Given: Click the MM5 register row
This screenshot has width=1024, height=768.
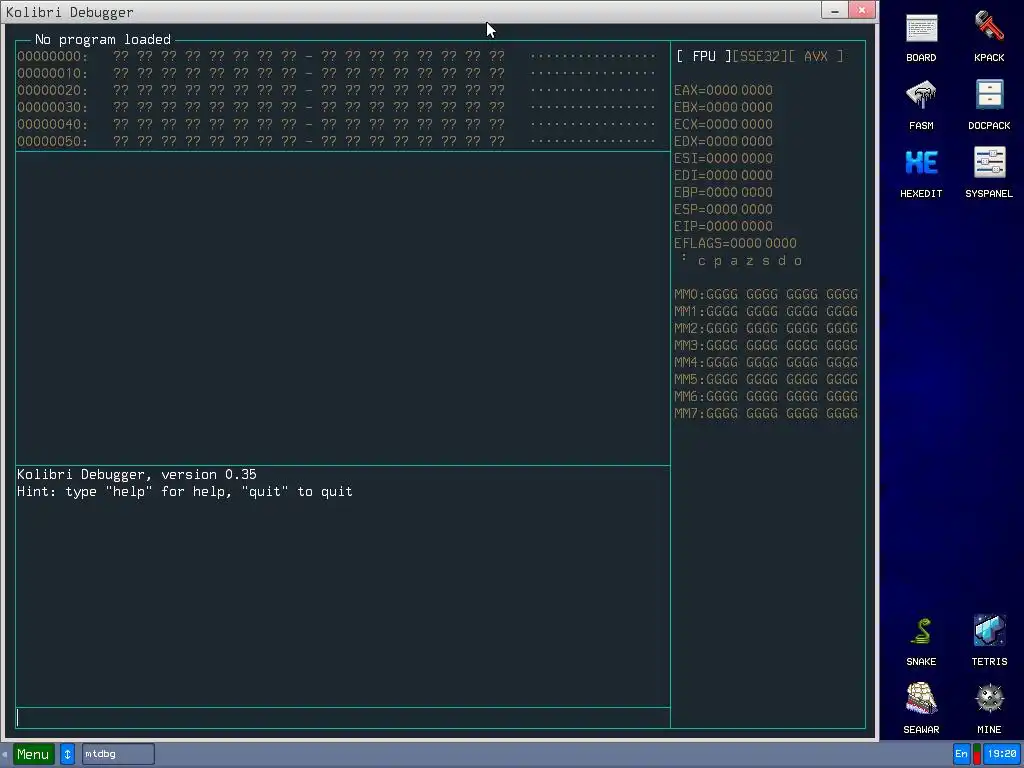Looking at the screenshot, I should click(x=766, y=379).
